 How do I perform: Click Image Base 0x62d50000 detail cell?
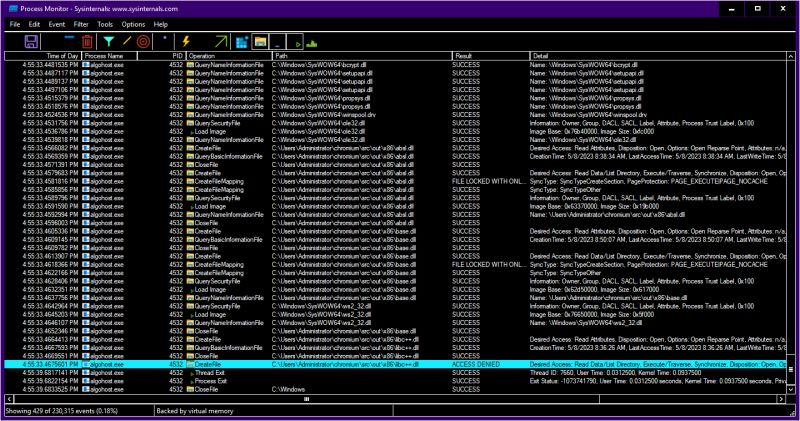[594, 289]
